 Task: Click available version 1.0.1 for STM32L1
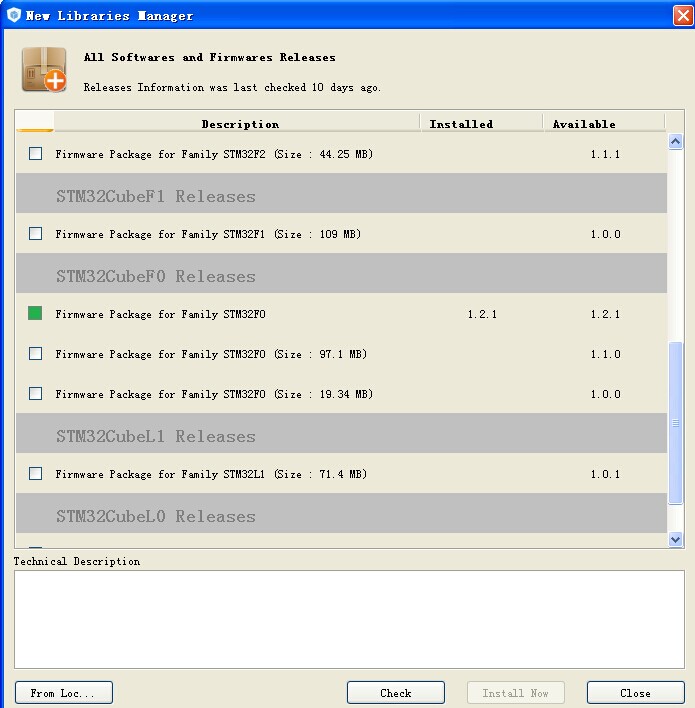pos(605,474)
